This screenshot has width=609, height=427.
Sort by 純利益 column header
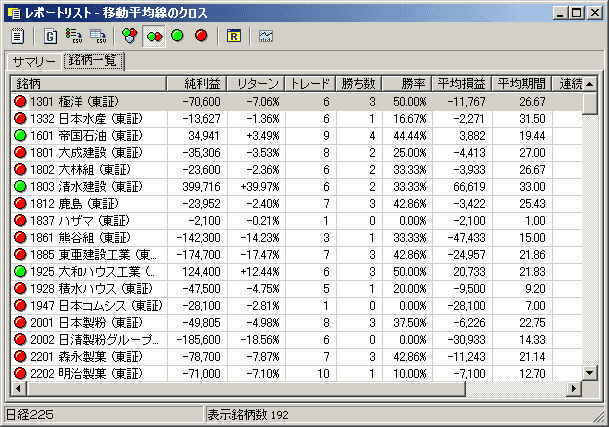[197, 84]
